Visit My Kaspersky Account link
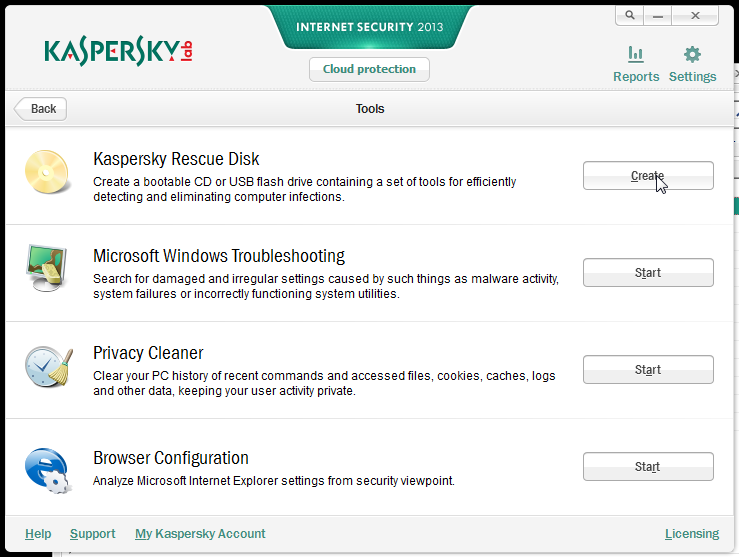The width and height of the screenshot is (739, 557). [200, 534]
